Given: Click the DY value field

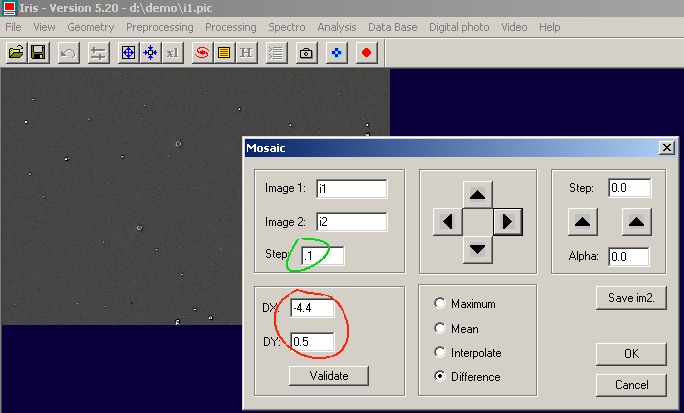Looking at the screenshot, I should pyautogui.click(x=312, y=341).
